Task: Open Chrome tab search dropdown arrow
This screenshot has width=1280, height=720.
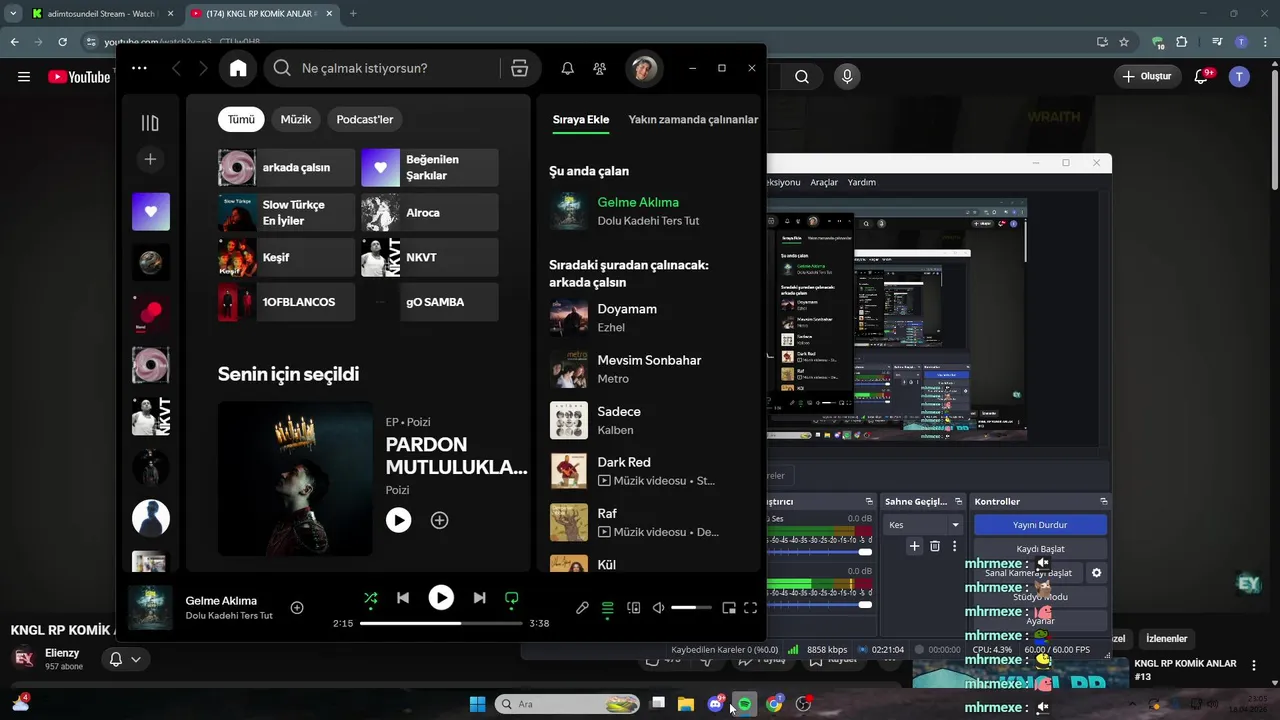Action: click(13, 14)
